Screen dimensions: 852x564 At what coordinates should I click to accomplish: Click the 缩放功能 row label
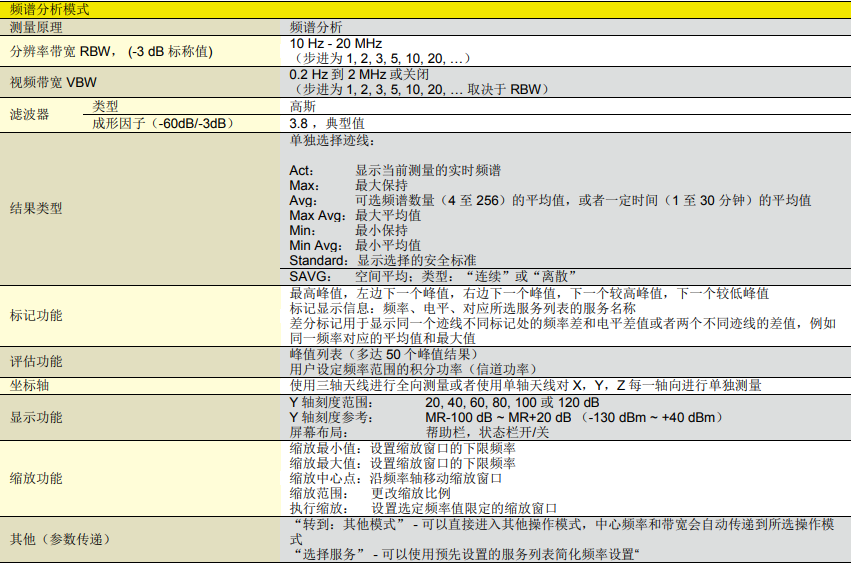36,478
